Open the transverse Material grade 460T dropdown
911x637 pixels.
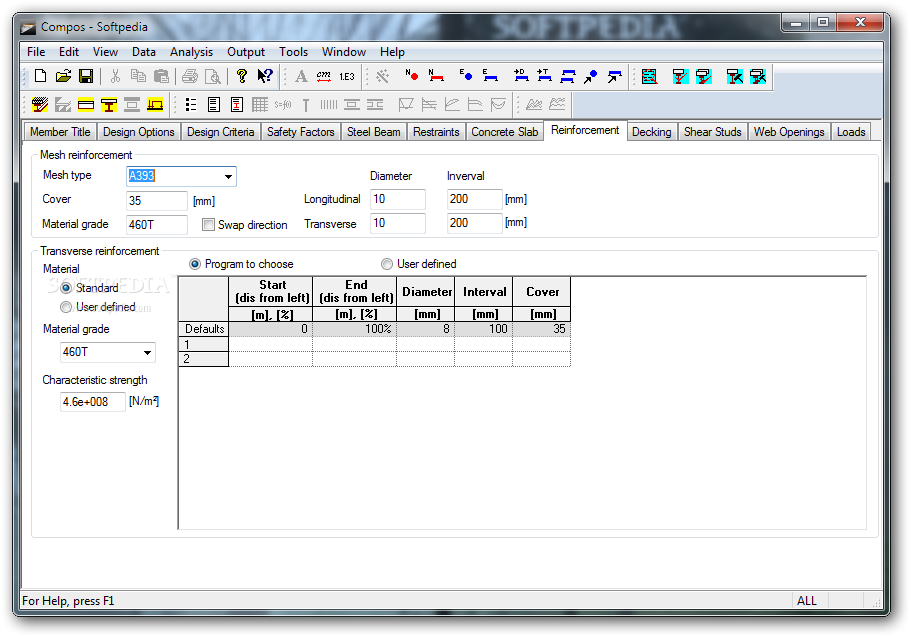click(x=148, y=352)
